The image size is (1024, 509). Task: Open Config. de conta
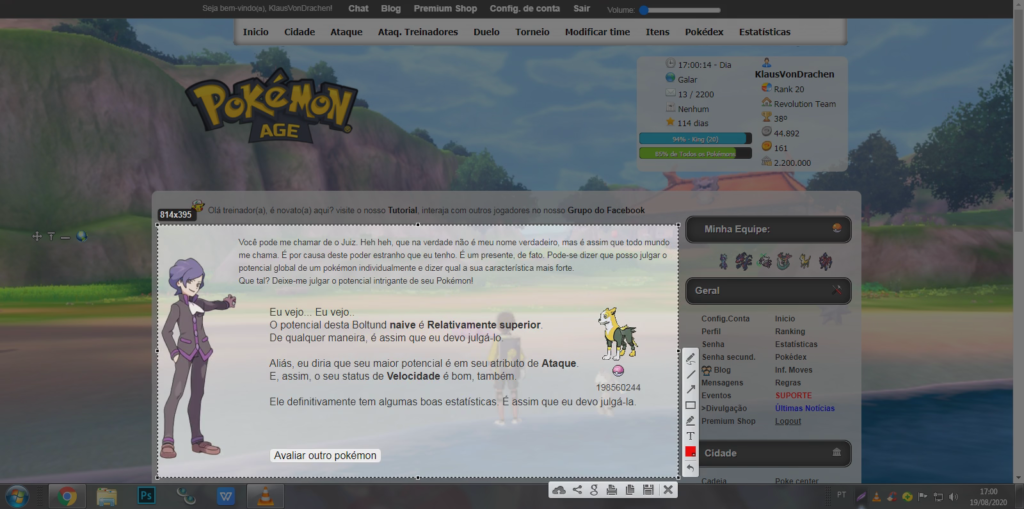[525, 8]
